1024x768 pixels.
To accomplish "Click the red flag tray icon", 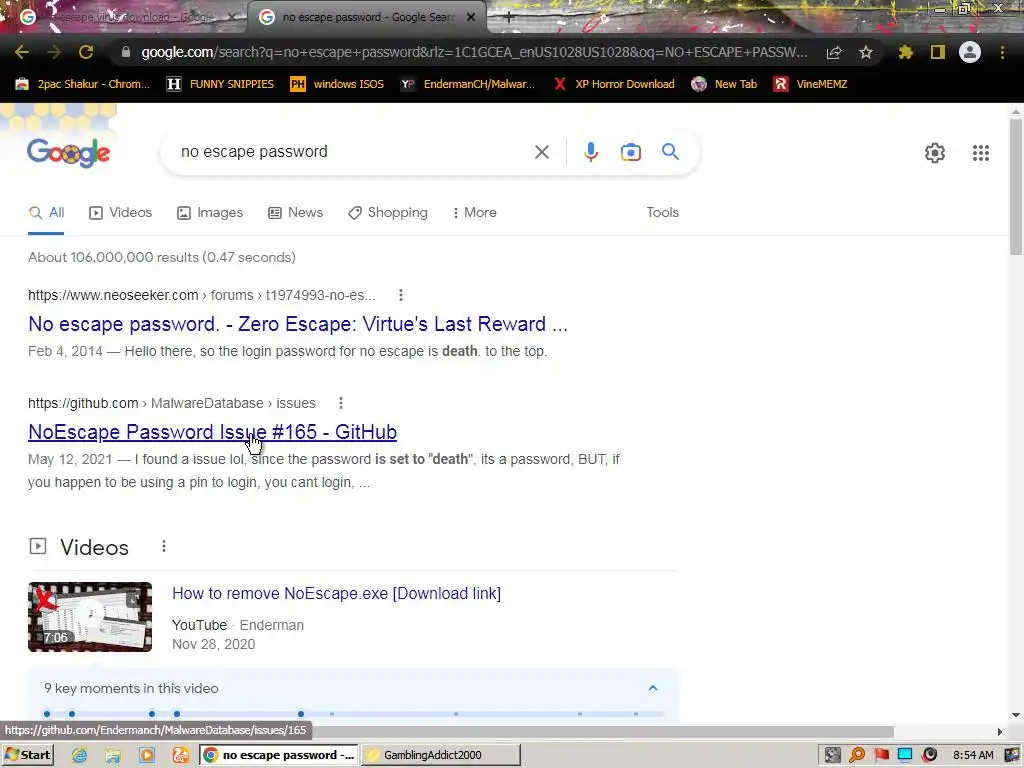I will click(x=882, y=755).
